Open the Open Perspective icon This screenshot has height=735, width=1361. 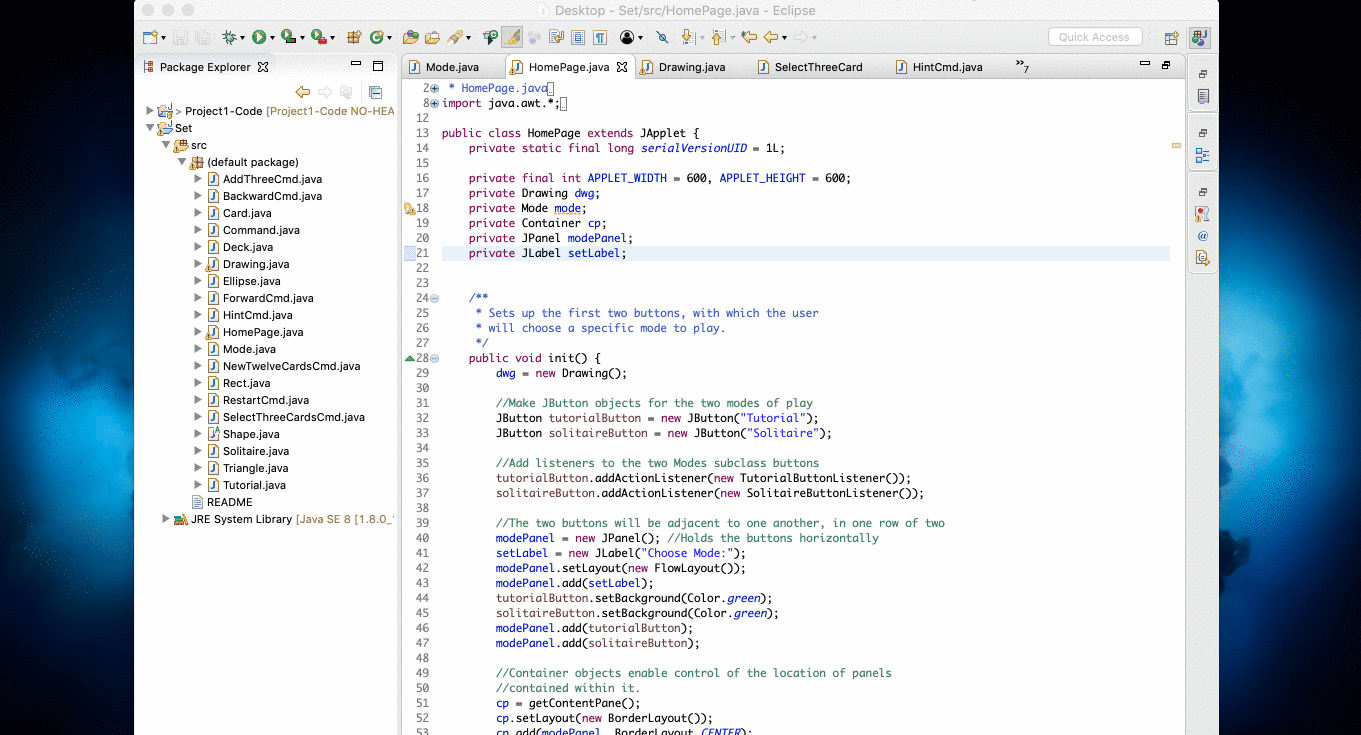1171,38
